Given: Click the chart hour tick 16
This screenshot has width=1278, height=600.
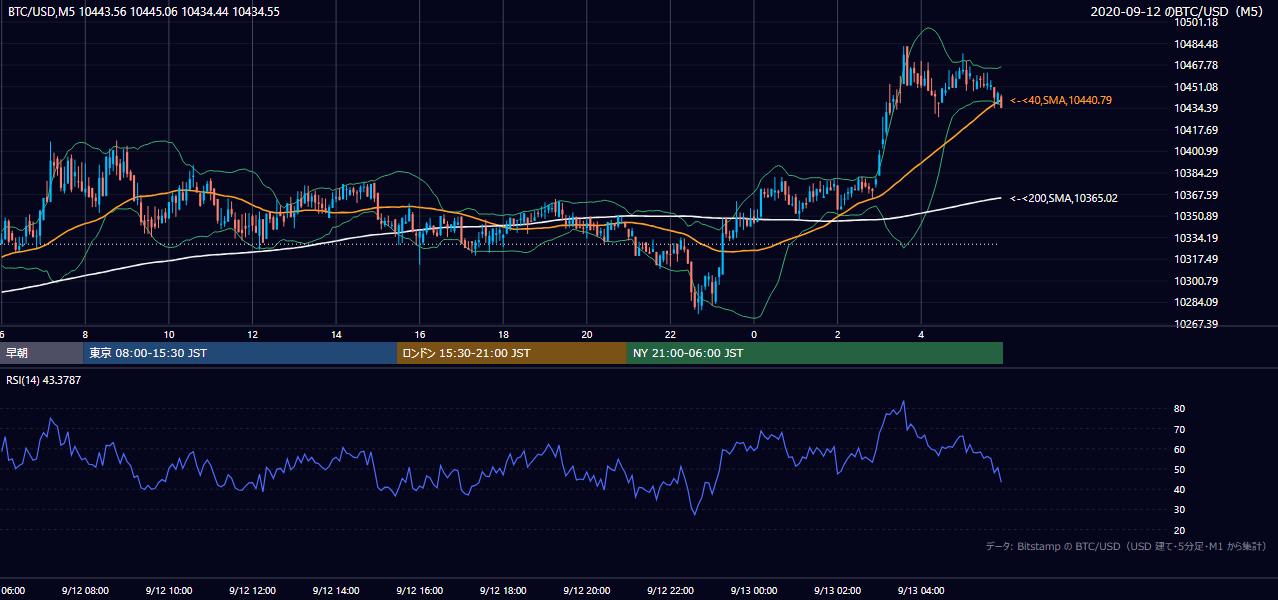Looking at the screenshot, I should [420, 335].
